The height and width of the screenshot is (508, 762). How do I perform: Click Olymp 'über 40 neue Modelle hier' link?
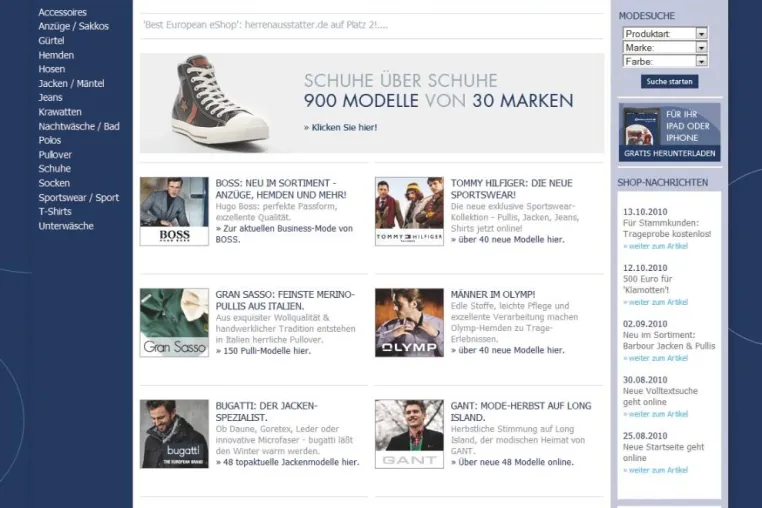[507, 350]
